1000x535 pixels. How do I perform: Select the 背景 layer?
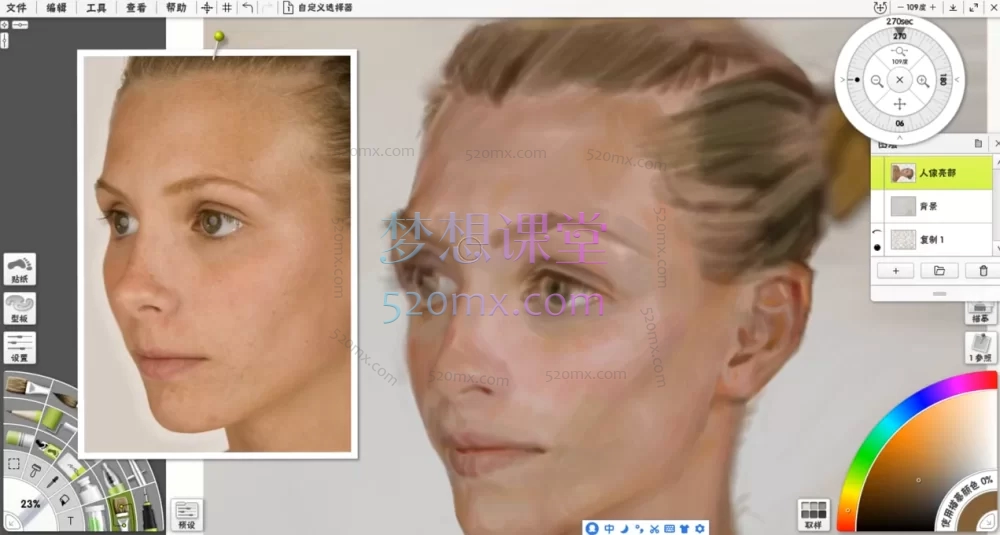[x=932, y=206]
